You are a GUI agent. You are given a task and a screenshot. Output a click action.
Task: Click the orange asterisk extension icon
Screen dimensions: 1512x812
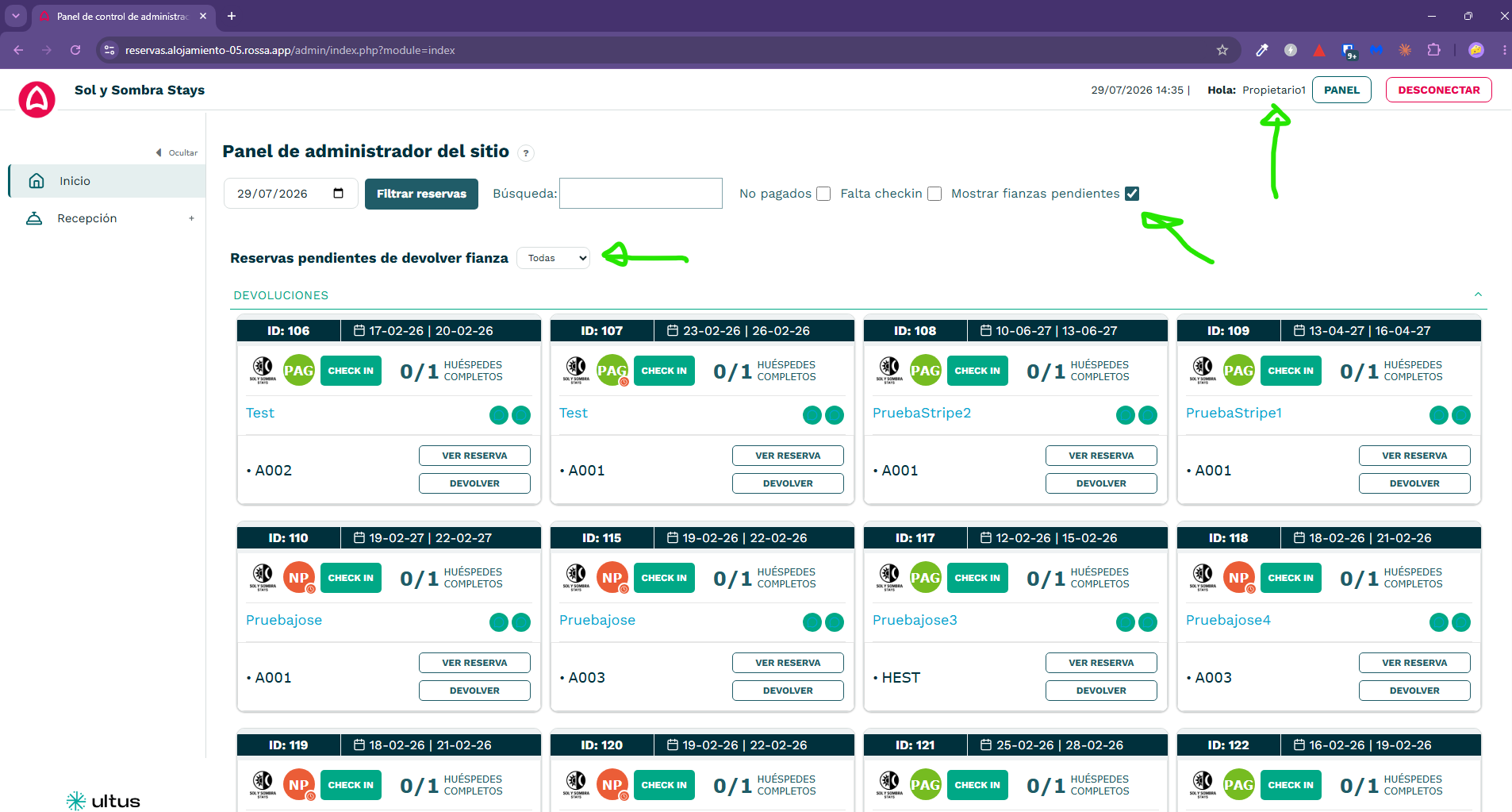pyautogui.click(x=1405, y=50)
